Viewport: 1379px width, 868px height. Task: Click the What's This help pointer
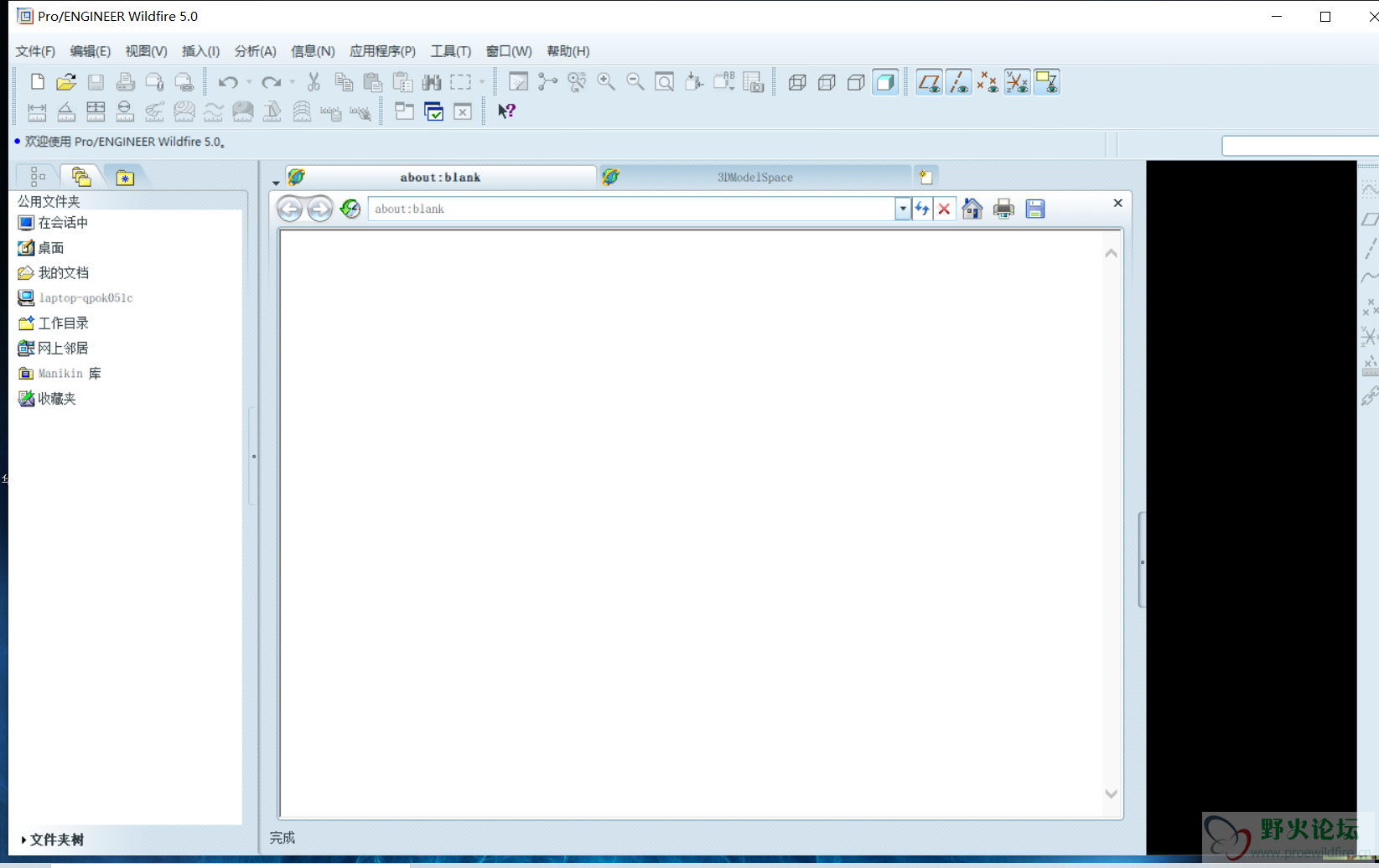(506, 111)
